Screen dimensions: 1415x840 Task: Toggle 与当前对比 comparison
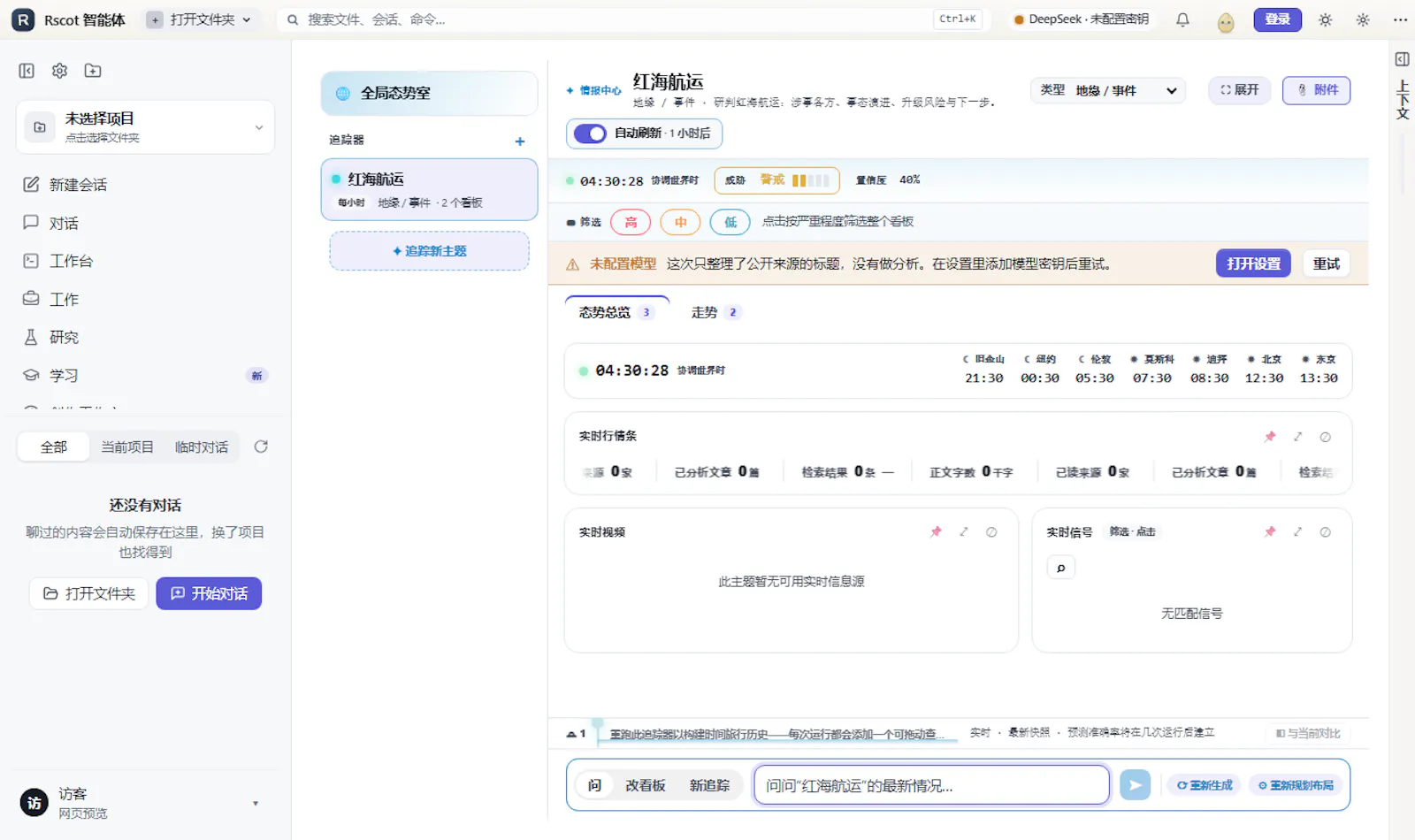coord(1308,733)
